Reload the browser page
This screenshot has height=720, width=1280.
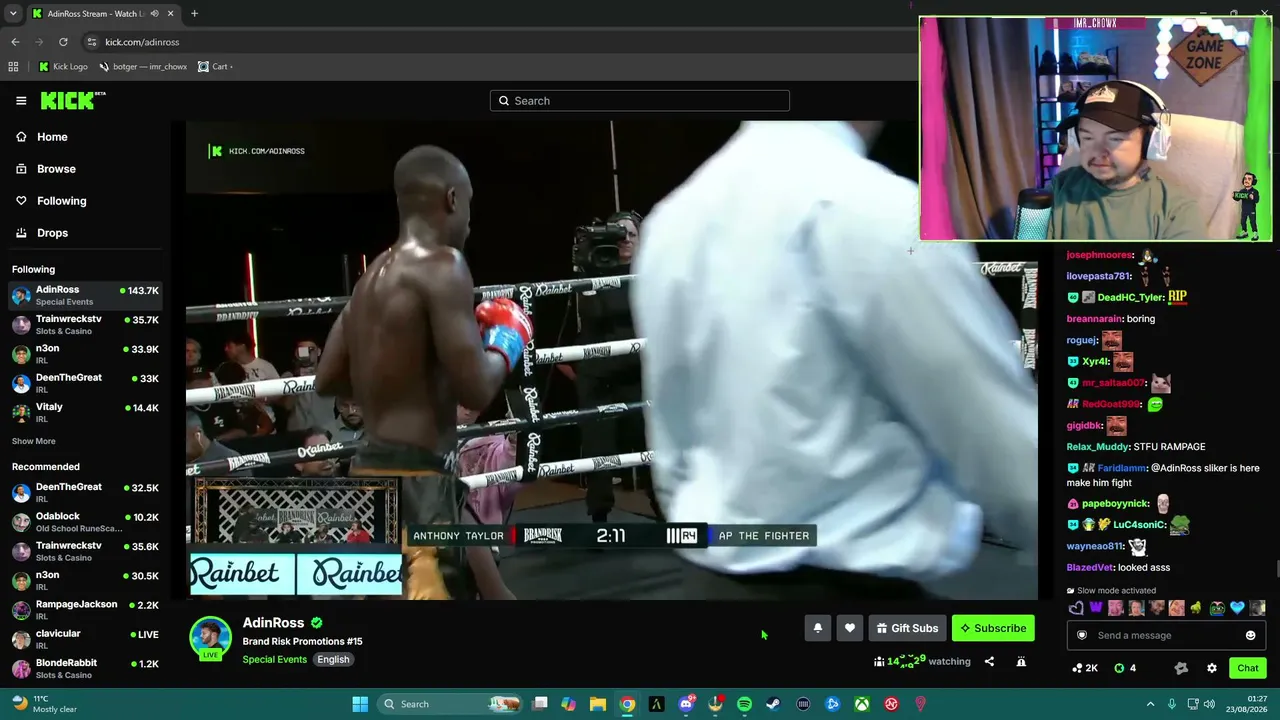63,42
